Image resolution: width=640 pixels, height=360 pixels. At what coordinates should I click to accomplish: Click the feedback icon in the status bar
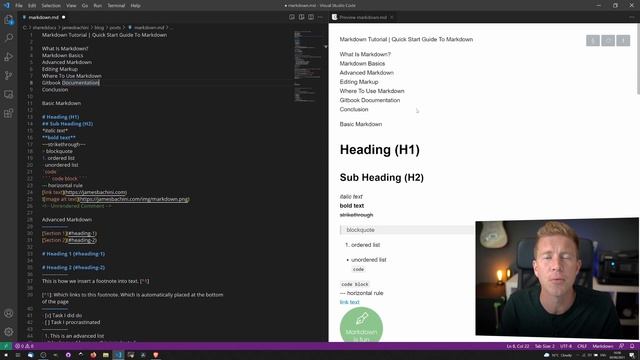[621, 346]
